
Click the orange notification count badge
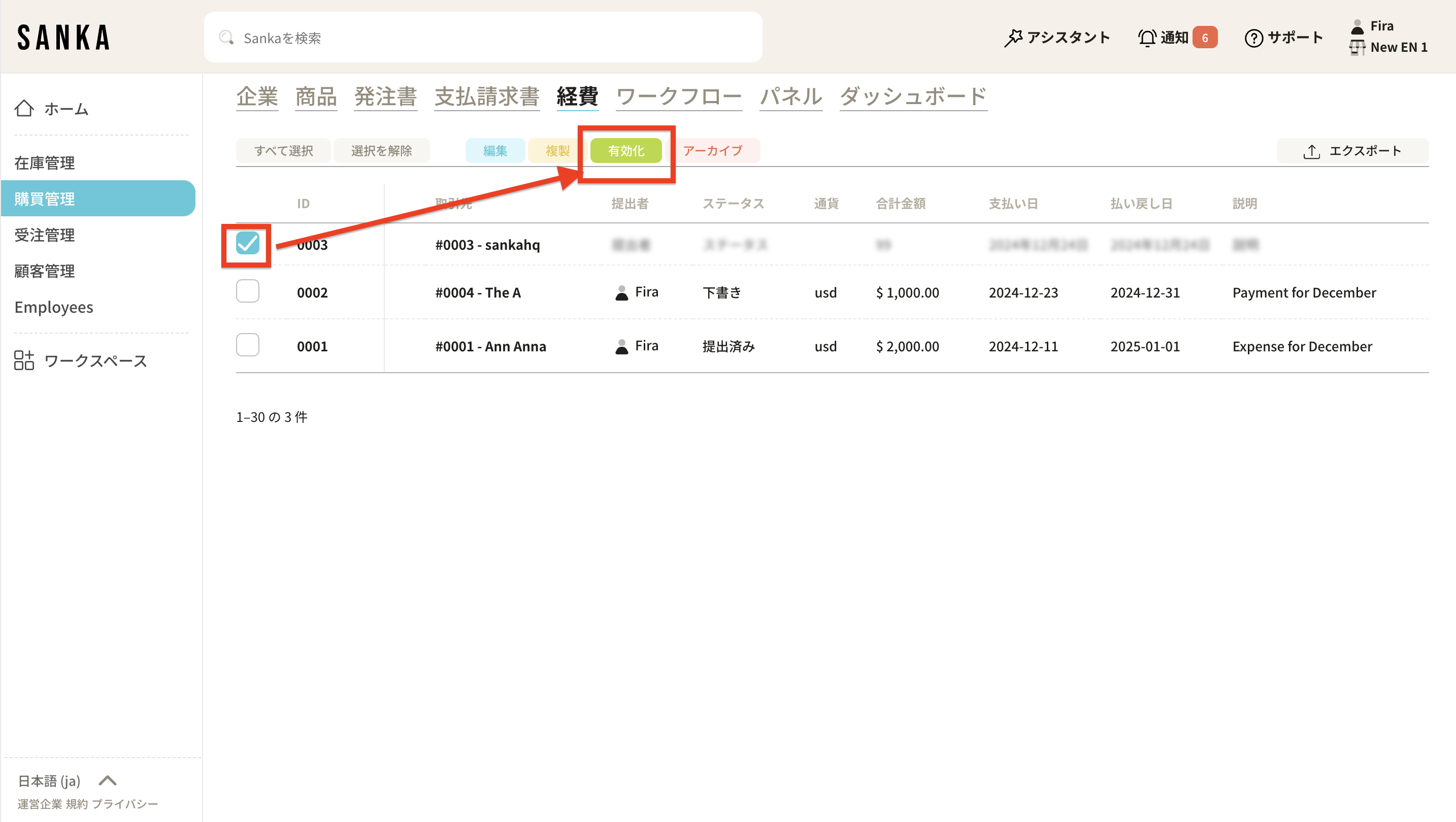(x=1205, y=38)
